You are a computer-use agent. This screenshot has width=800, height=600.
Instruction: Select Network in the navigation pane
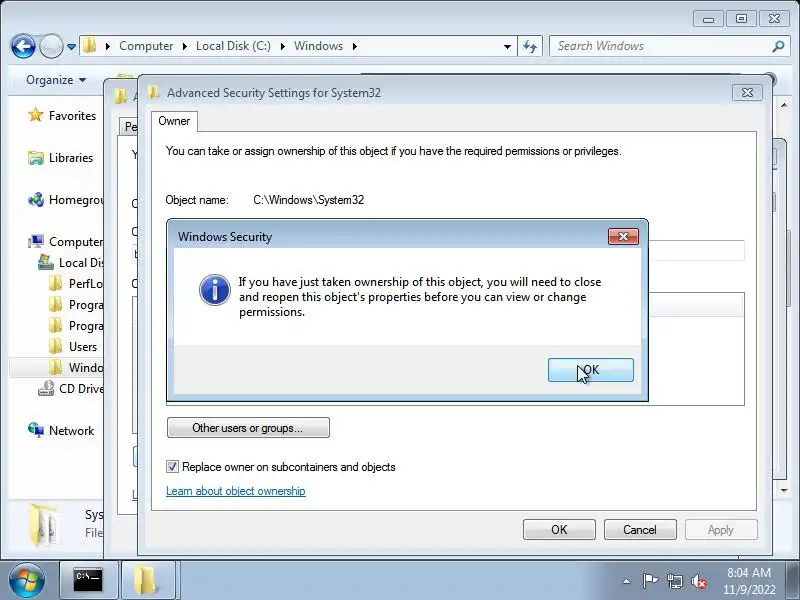(71, 431)
